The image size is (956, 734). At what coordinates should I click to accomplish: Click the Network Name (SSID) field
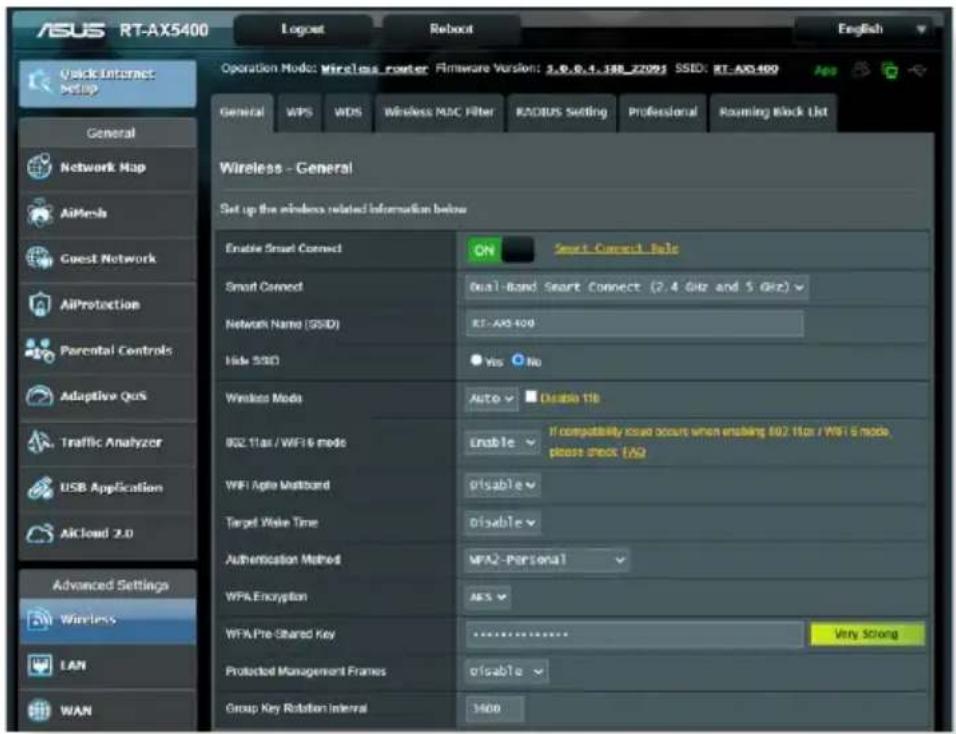635,324
